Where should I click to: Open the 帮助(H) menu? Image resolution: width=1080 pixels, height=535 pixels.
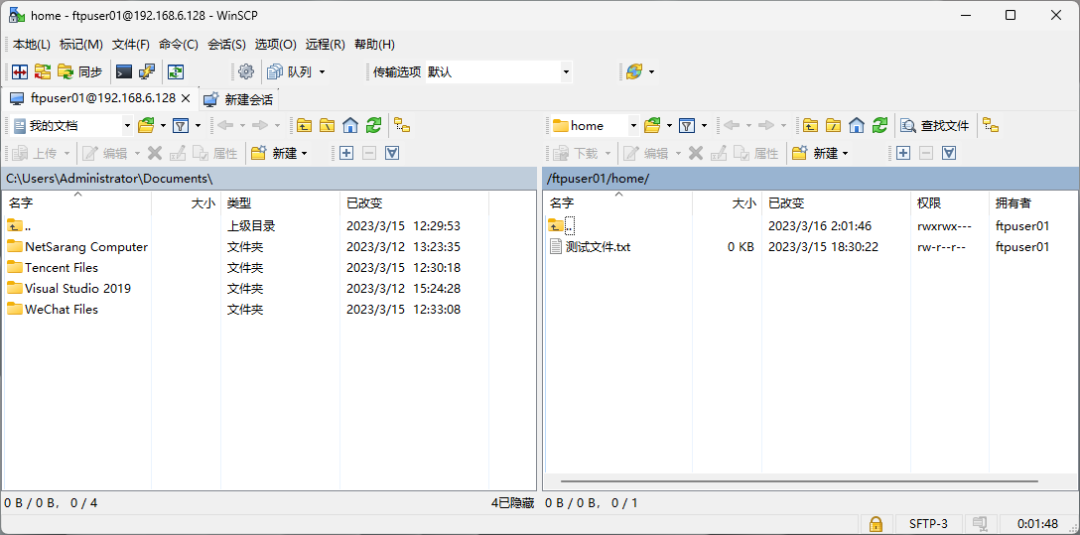[374, 44]
